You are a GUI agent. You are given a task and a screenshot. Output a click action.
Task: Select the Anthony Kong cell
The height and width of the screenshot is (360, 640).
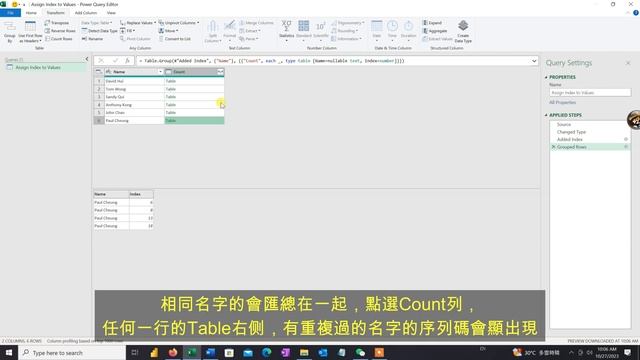[x=134, y=105]
